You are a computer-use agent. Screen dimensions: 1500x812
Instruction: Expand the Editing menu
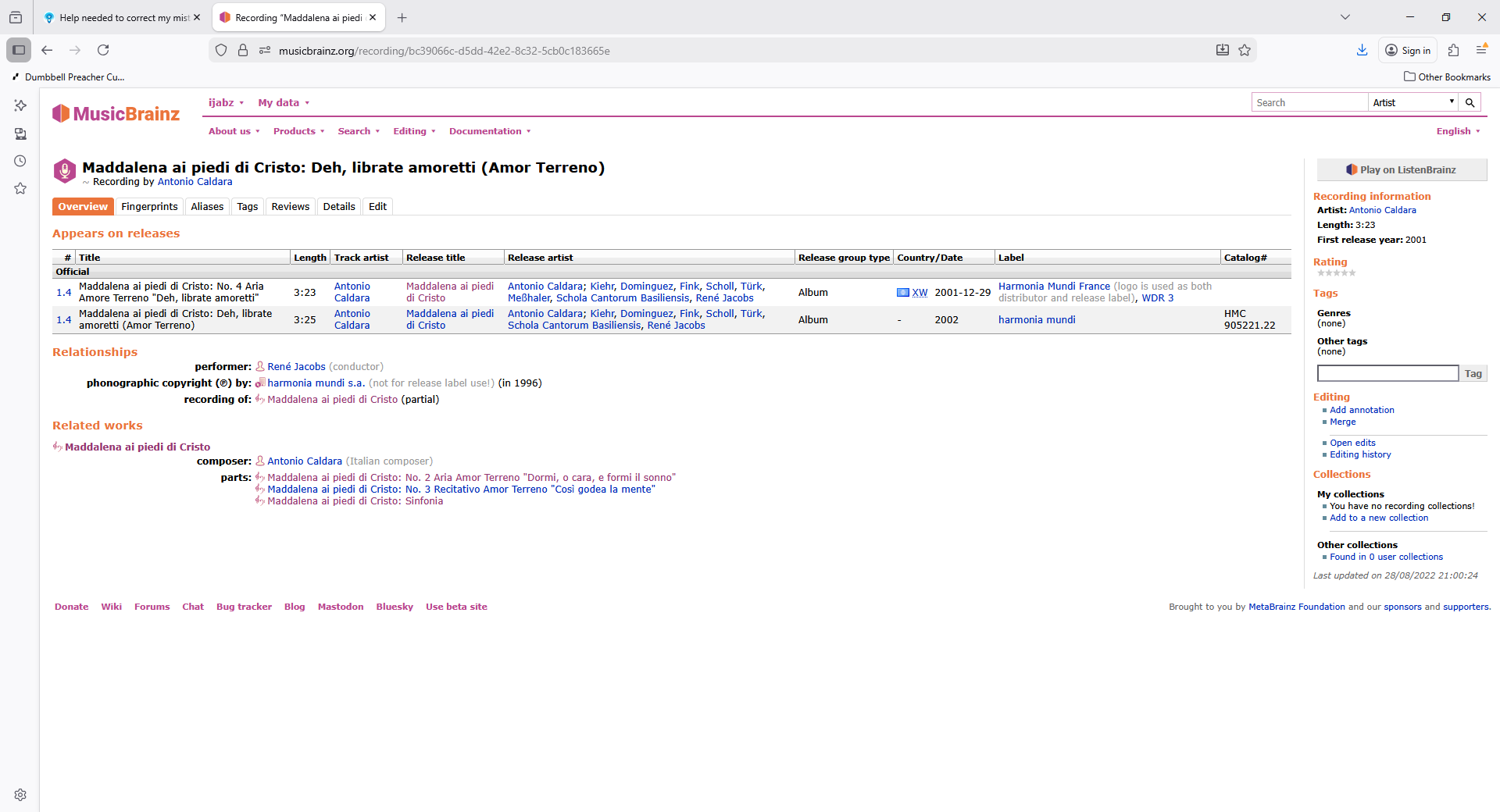[x=414, y=131]
